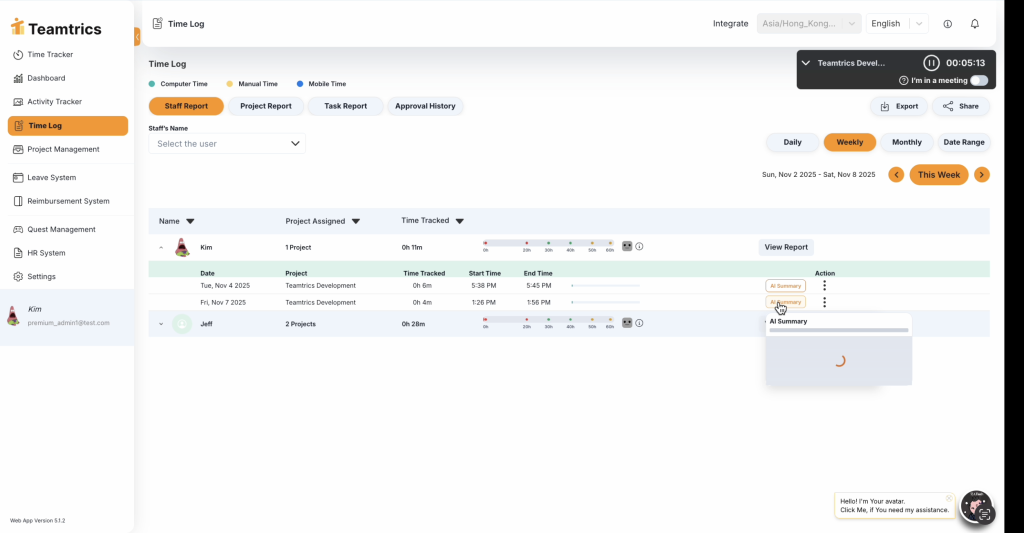Open the info icon in header
1024x533 pixels.
click(x=948, y=24)
